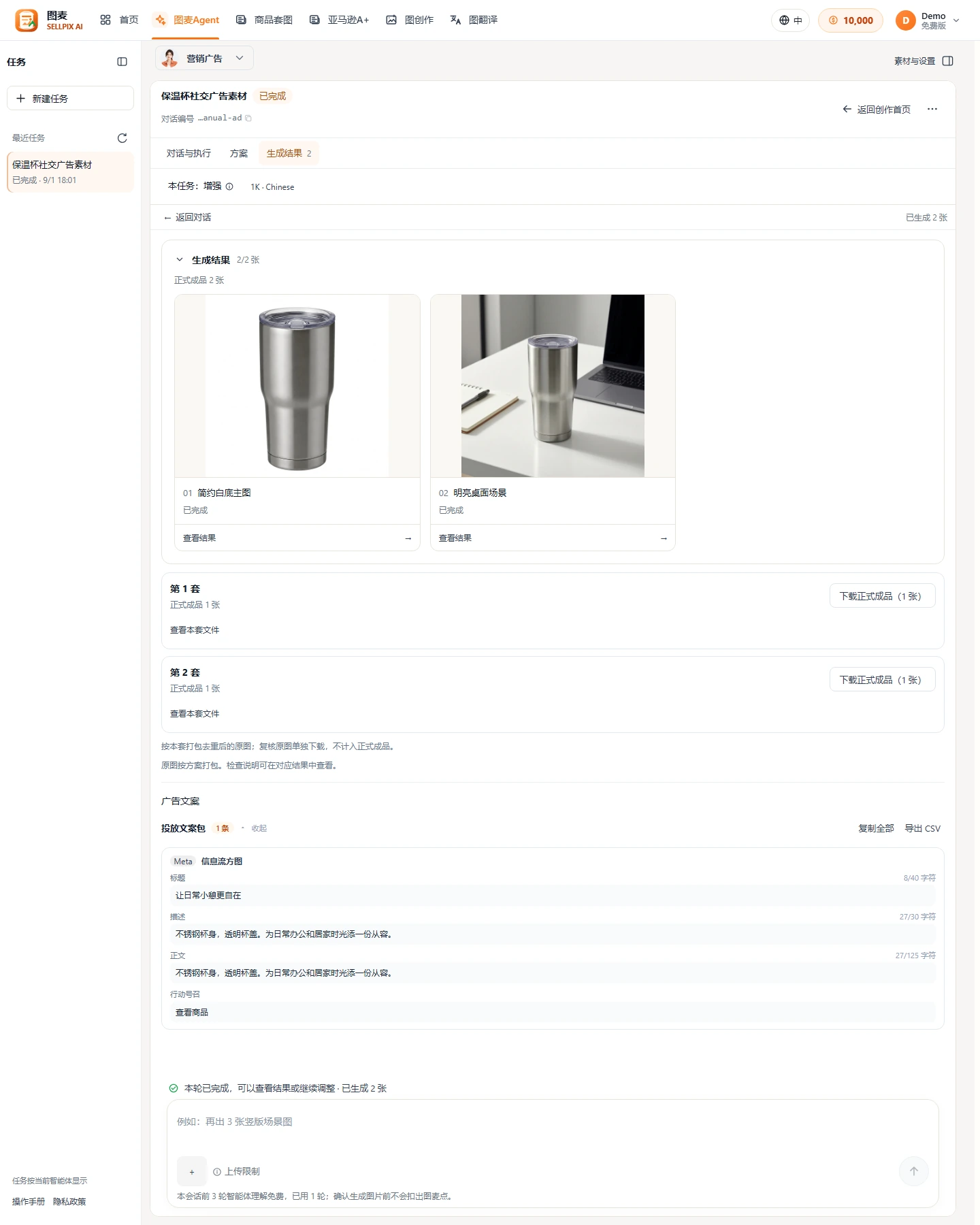Screen dimensions: 980x1225
Task: Copy the conversation ID icon
Action: pyautogui.click(x=248, y=118)
